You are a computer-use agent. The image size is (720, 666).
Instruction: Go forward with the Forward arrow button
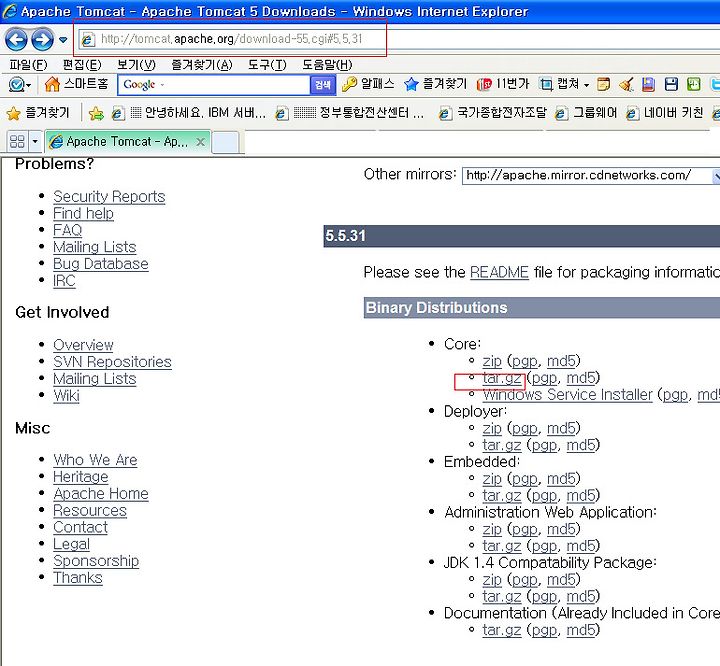42,40
